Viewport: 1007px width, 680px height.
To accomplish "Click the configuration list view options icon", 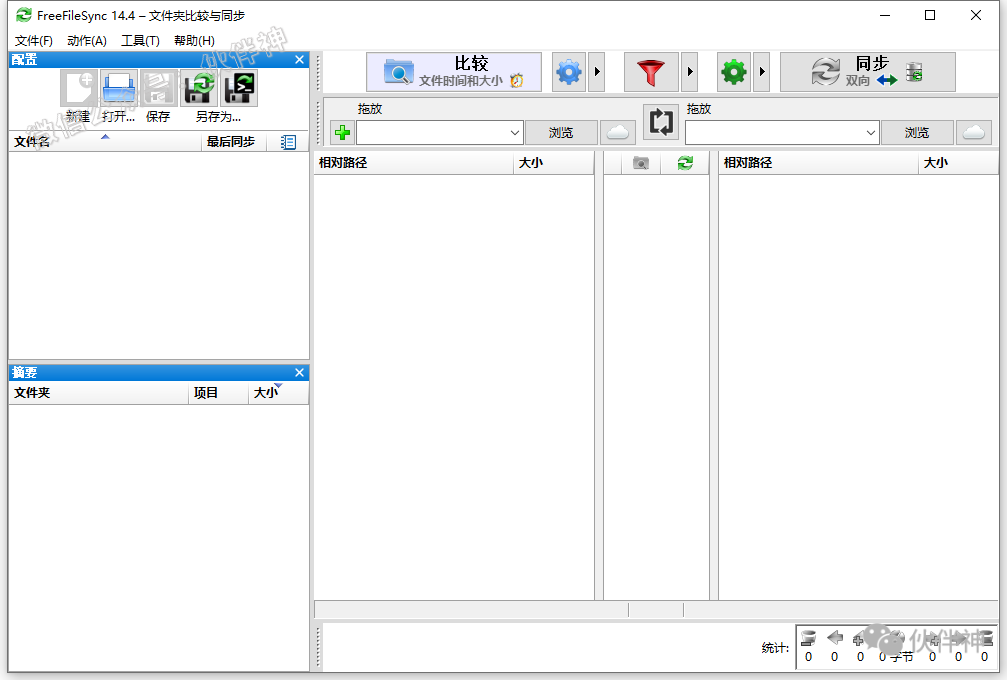I will [288, 142].
